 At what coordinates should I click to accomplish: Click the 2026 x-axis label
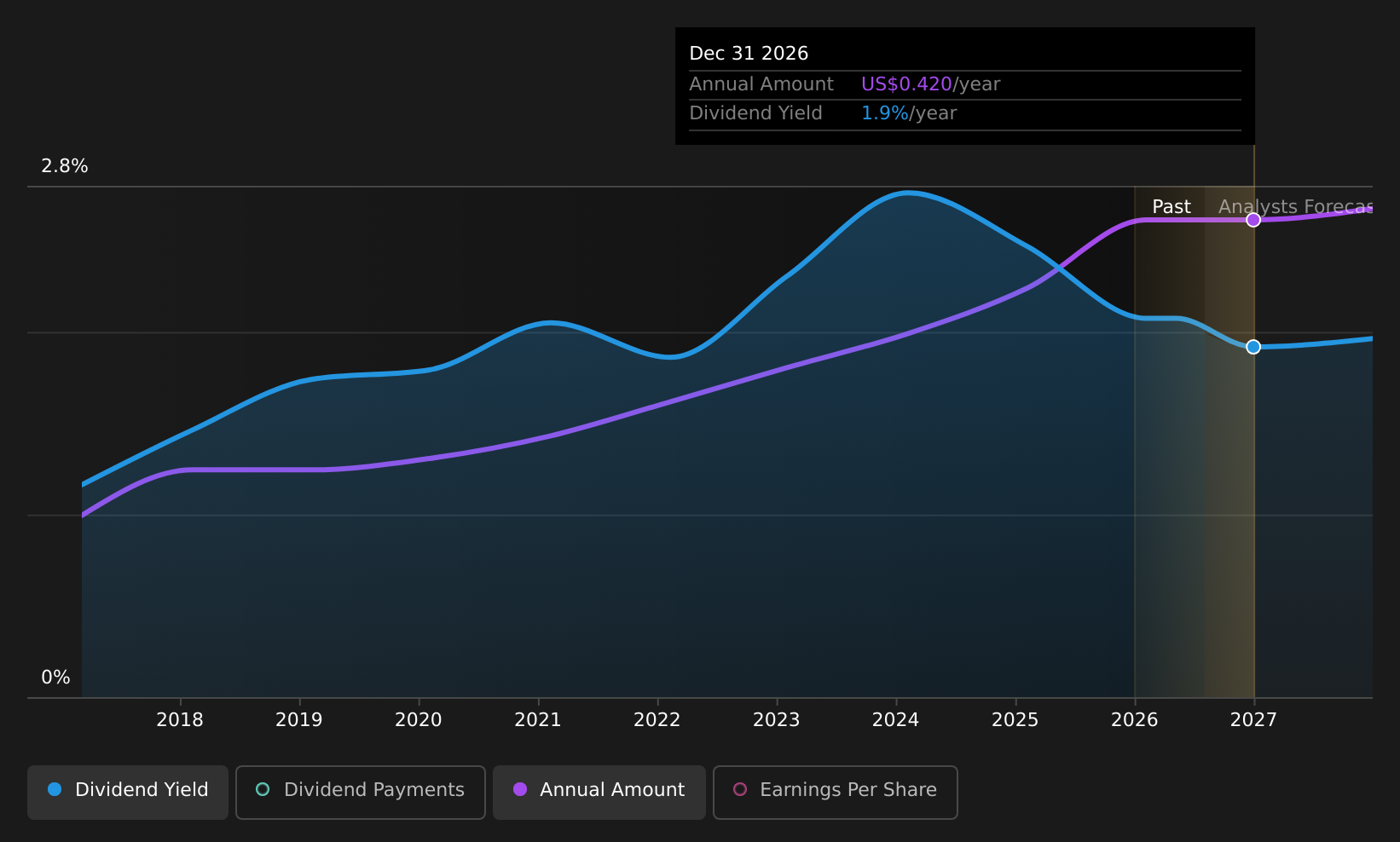pos(1135,720)
